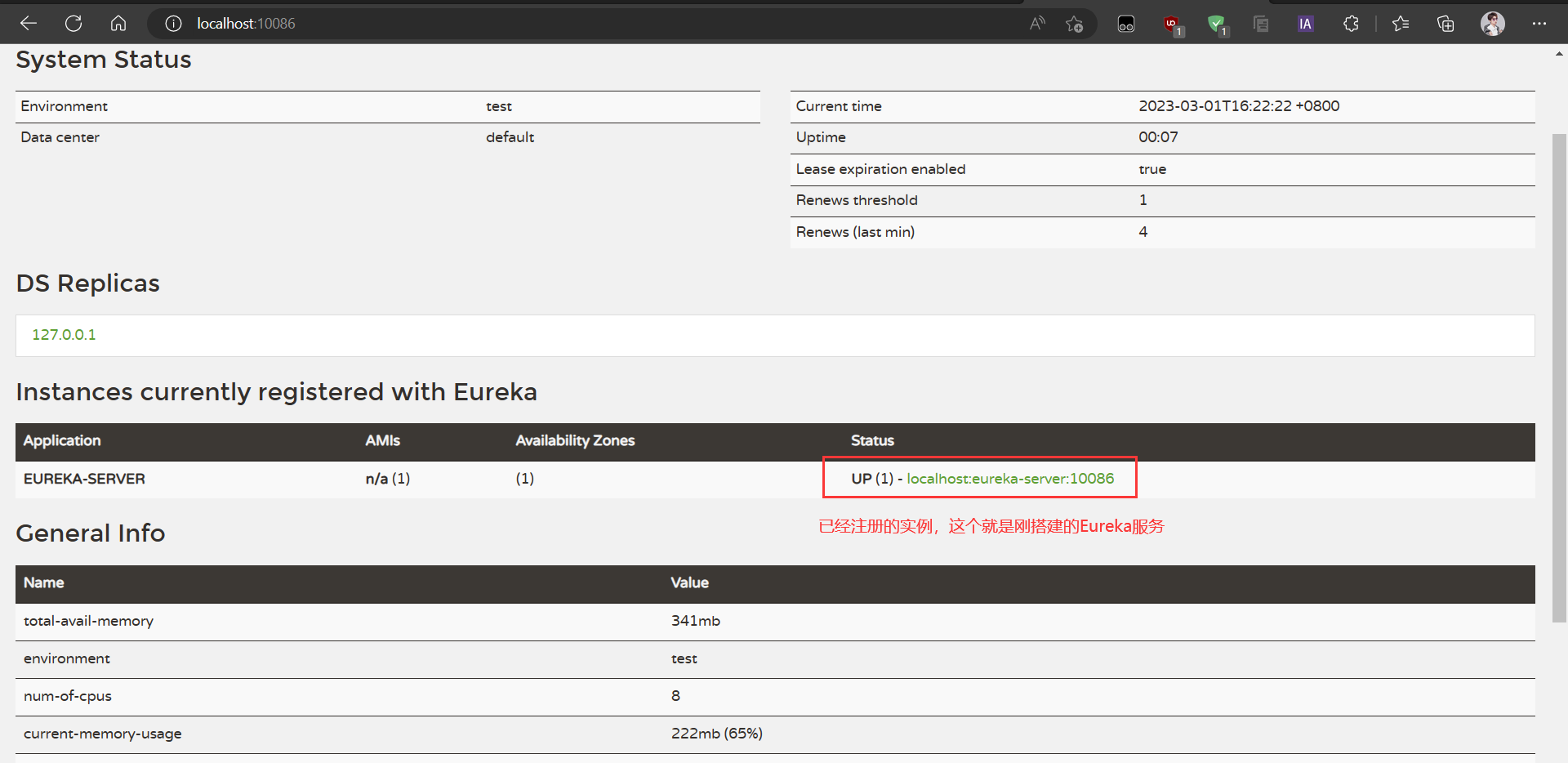The width and height of the screenshot is (1568, 763).
Task: Click the default data center value
Action: pyautogui.click(x=510, y=137)
